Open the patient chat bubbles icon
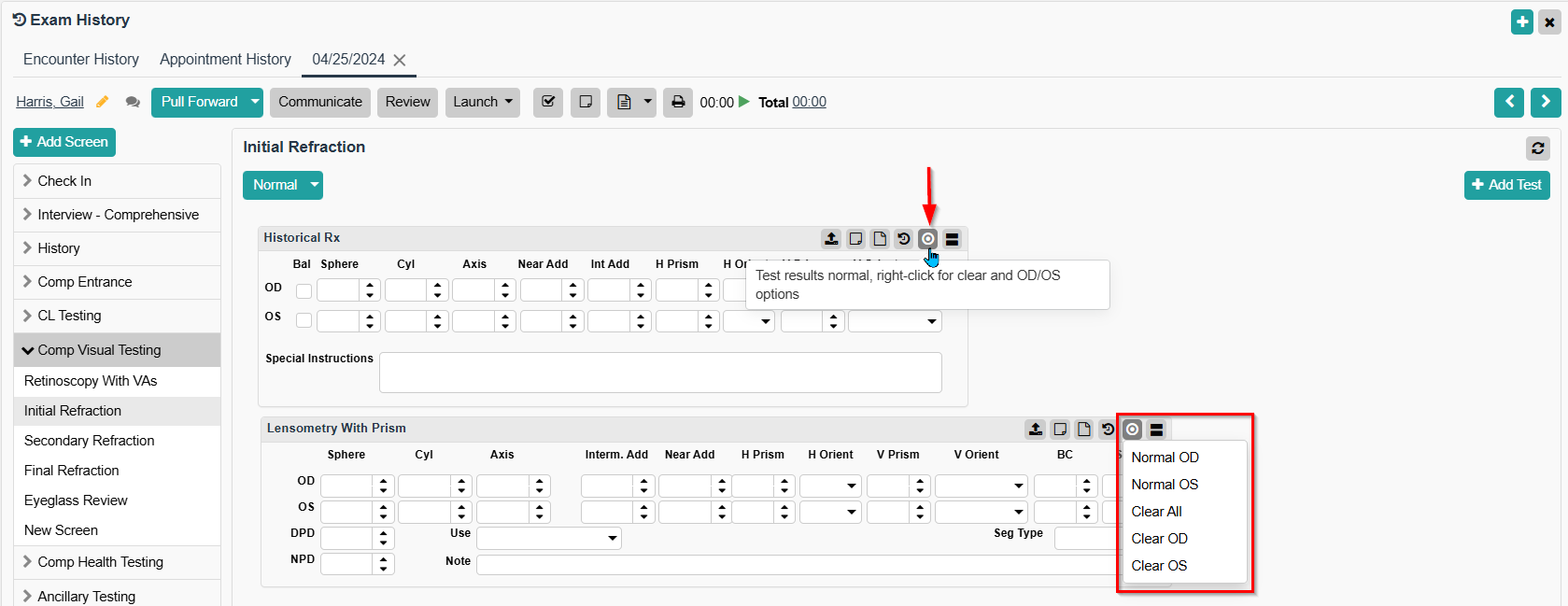 [133, 102]
